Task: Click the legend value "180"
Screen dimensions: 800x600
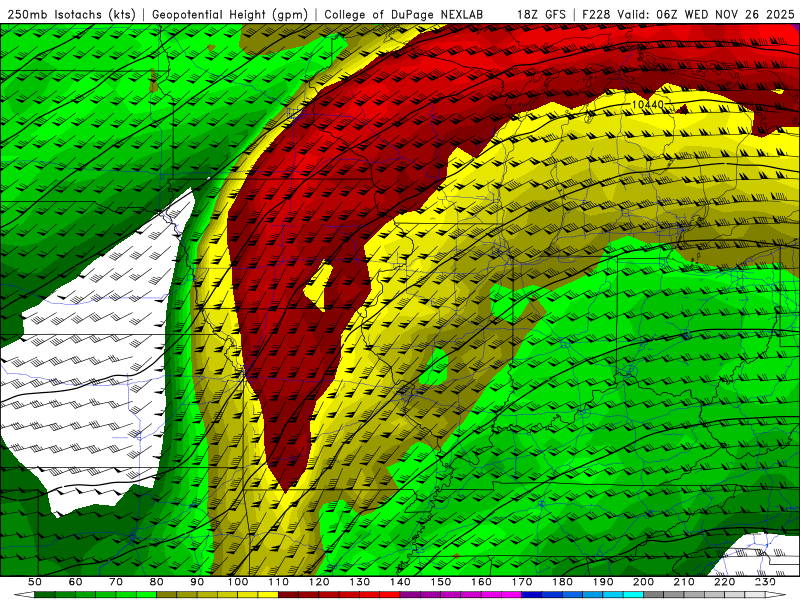Action: (x=562, y=582)
